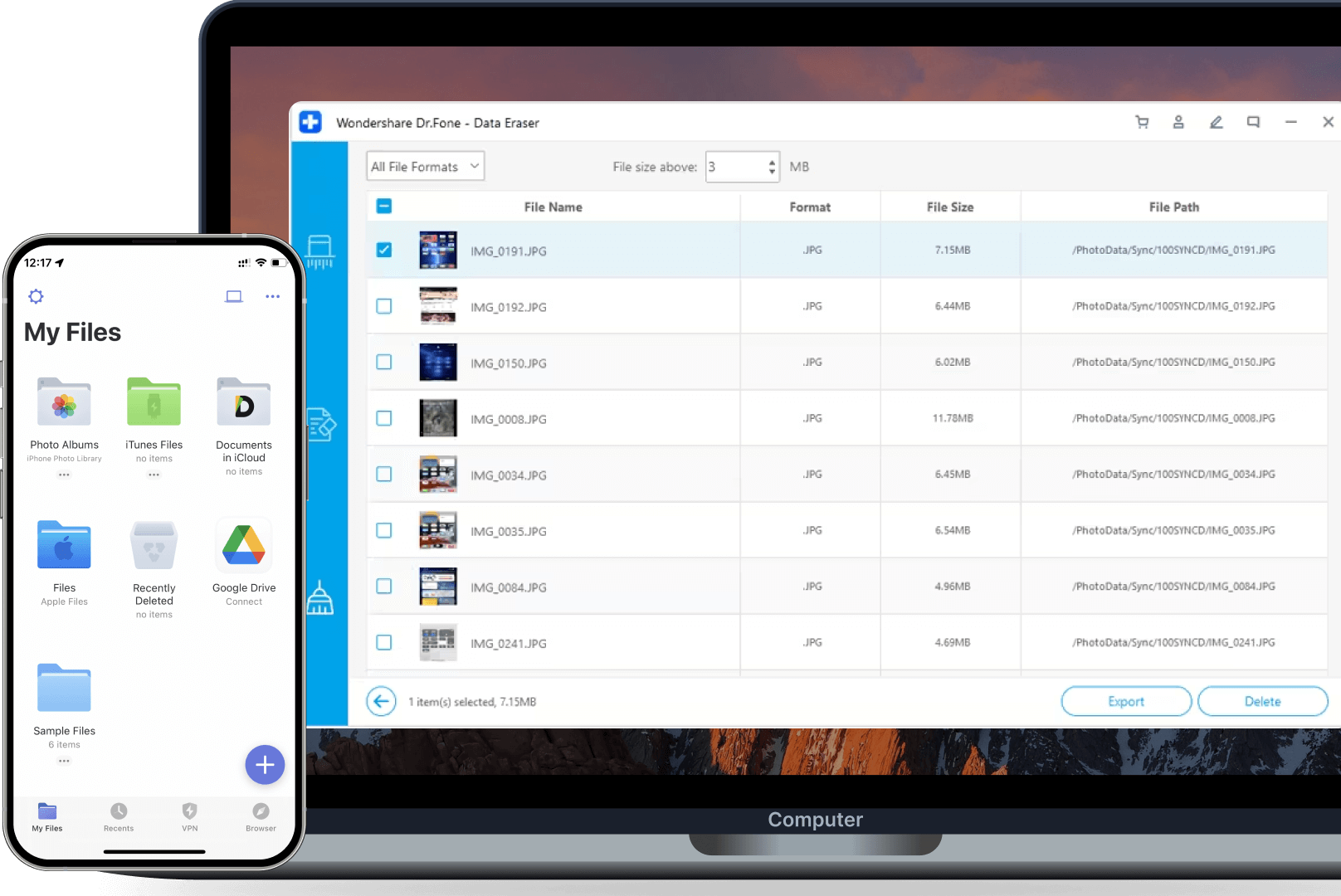
Task: Open the IMG_0150.JPG thumbnail
Action: click(x=438, y=362)
